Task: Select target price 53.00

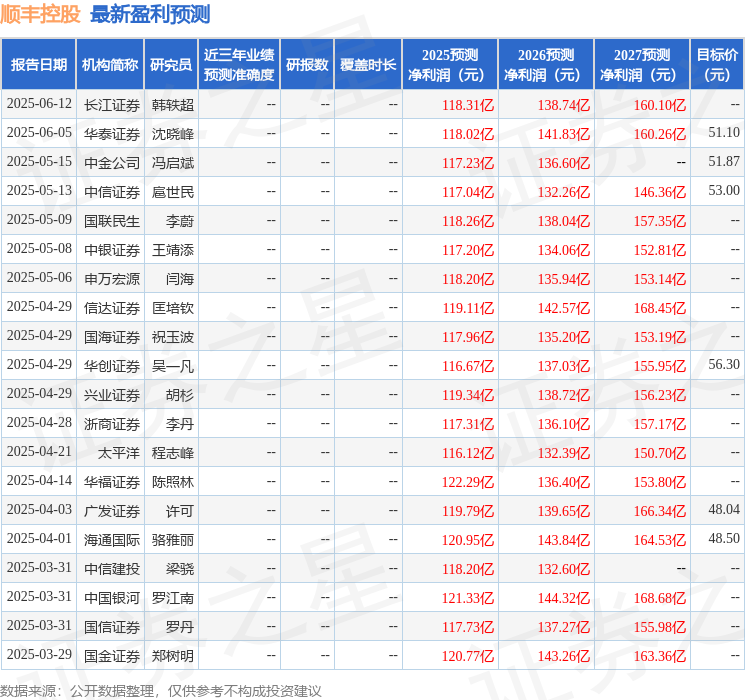Action: pyautogui.click(x=724, y=191)
